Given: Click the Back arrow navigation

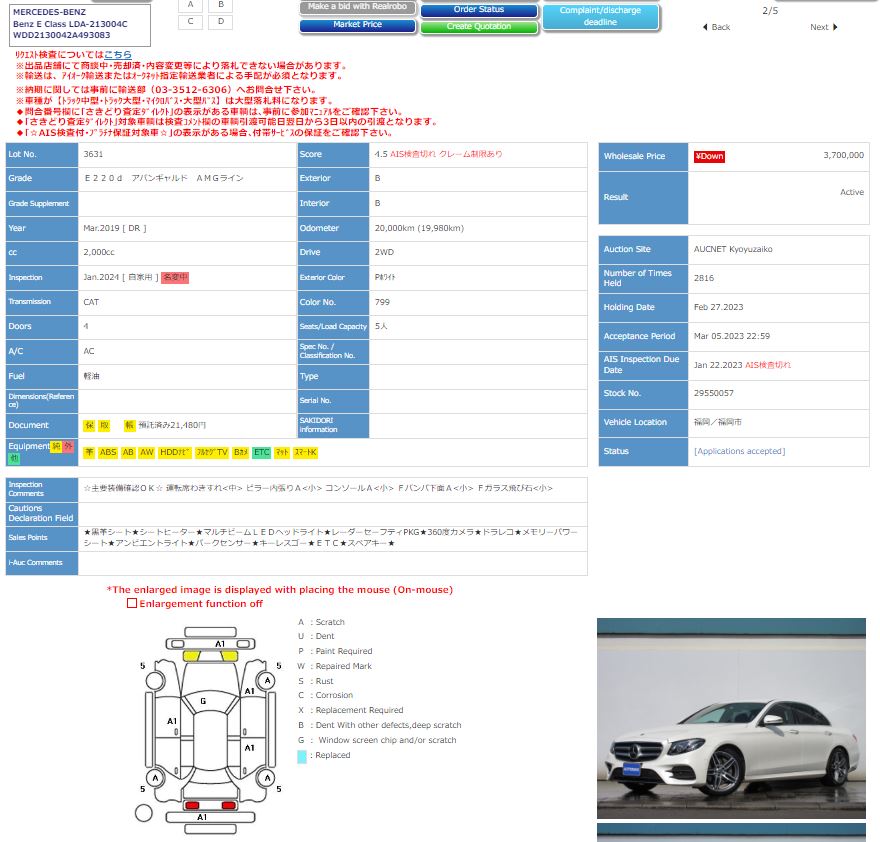Looking at the screenshot, I should (716, 27).
